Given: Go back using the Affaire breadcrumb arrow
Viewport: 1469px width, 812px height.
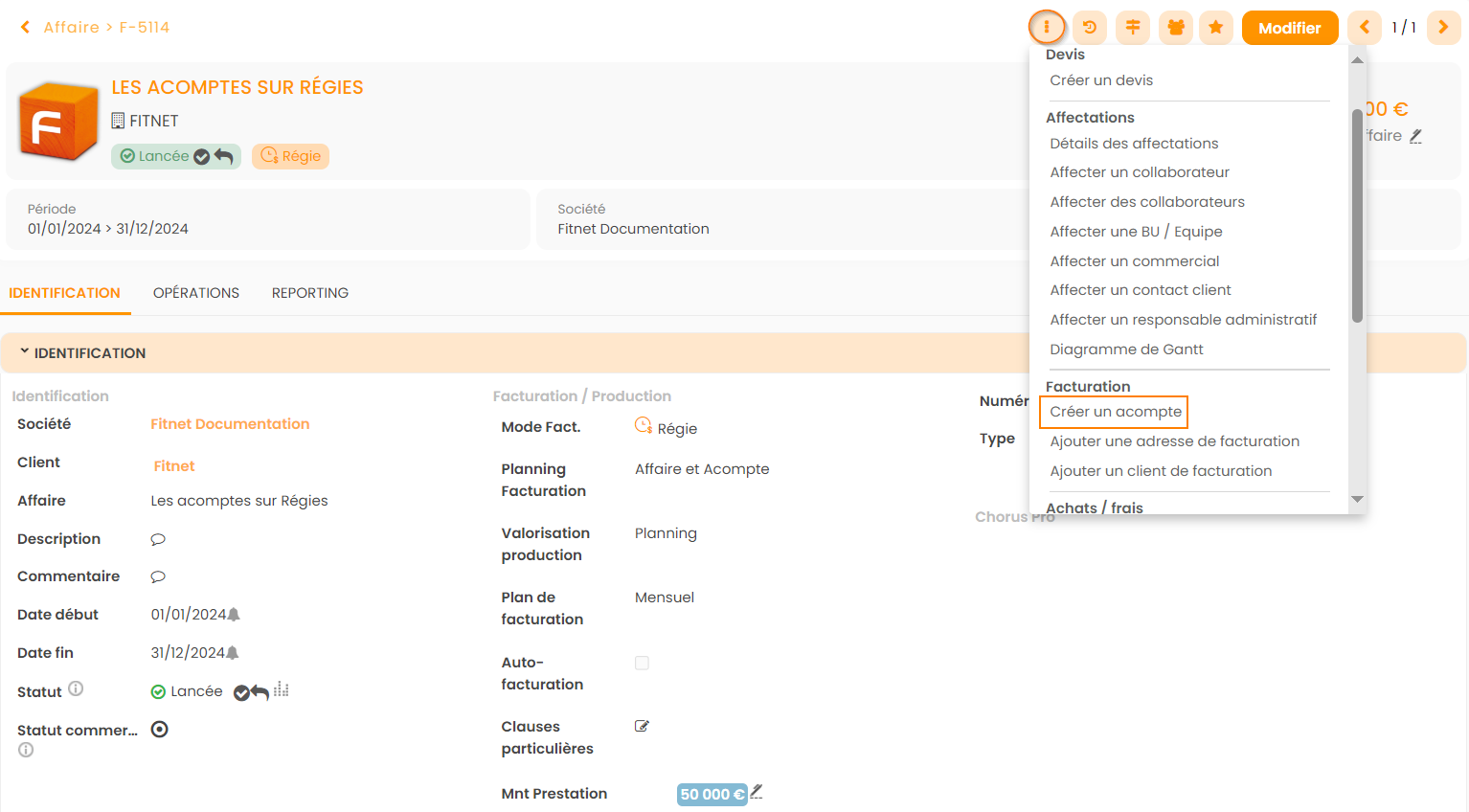Looking at the screenshot, I should click(x=26, y=27).
